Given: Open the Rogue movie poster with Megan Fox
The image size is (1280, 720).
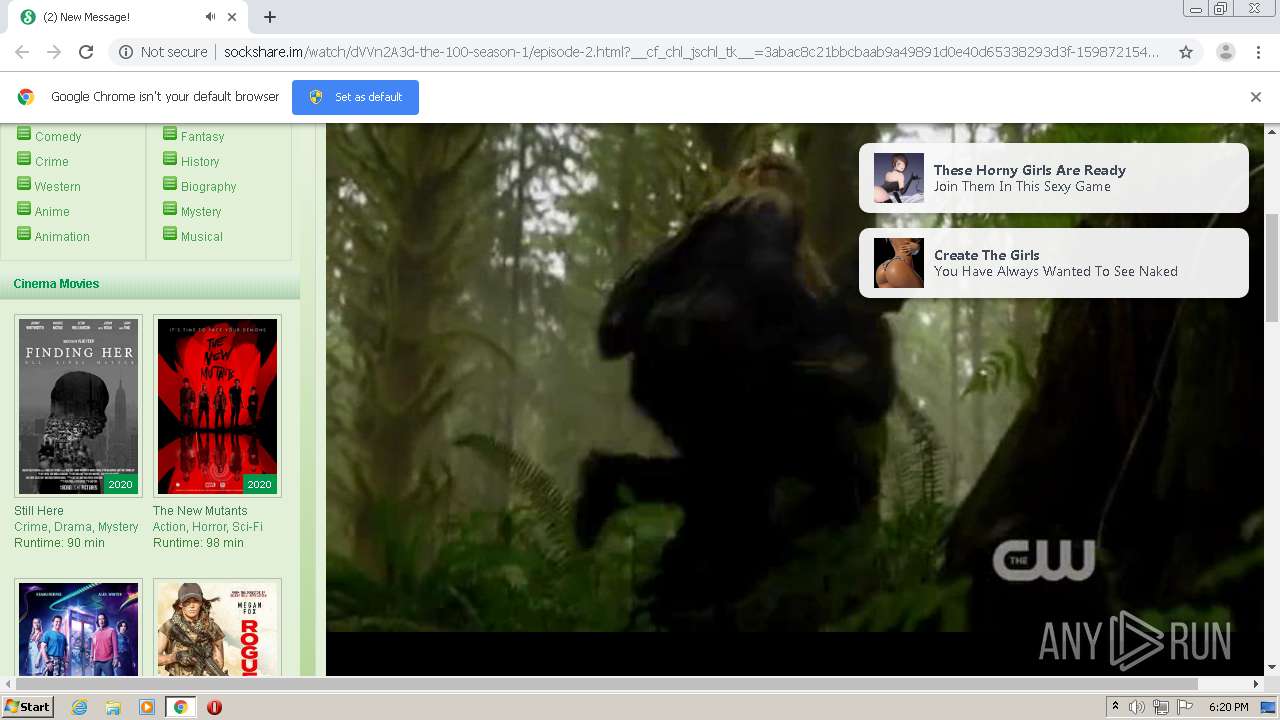Looking at the screenshot, I should pos(218,628).
